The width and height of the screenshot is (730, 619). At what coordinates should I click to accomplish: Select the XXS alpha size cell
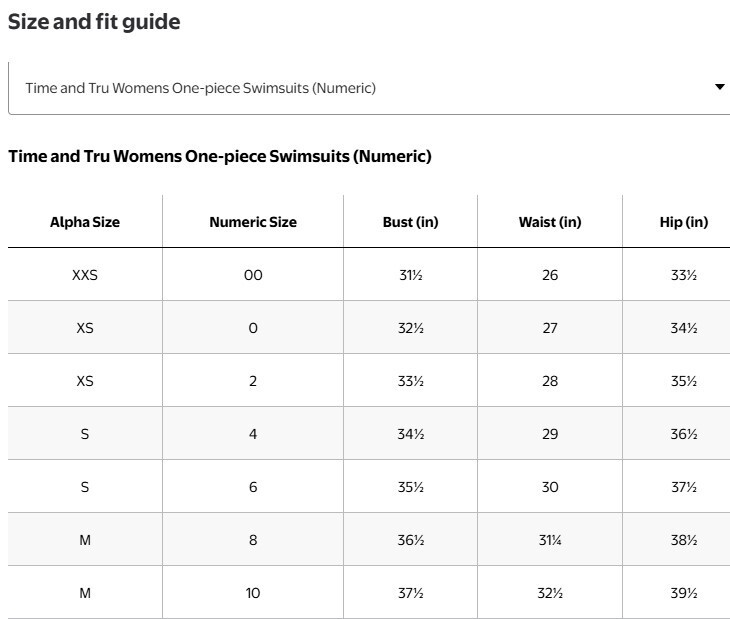pyautogui.click(x=85, y=275)
